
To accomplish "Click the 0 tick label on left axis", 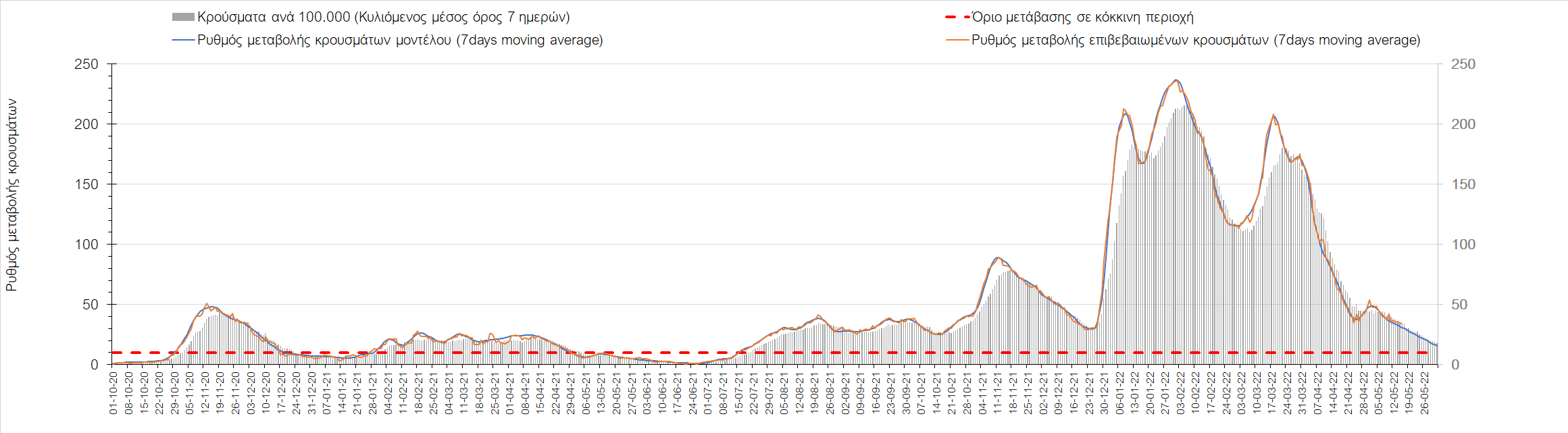I will pyautogui.click(x=94, y=365).
